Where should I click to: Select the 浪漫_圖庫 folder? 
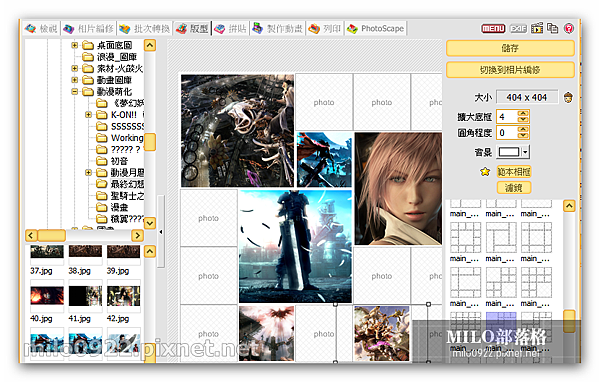pyautogui.click(x=116, y=57)
